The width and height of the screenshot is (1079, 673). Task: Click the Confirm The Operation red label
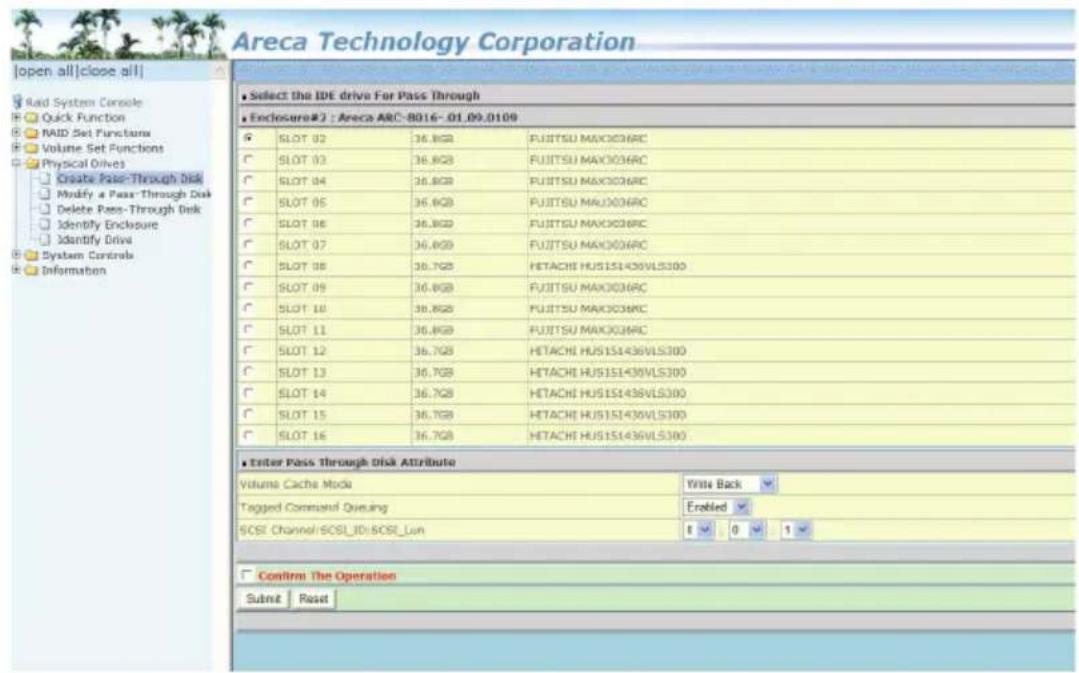327,576
